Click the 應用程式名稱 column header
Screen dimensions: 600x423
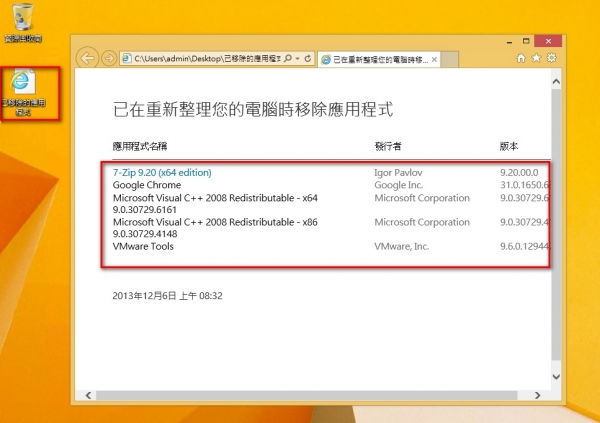click(x=140, y=146)
